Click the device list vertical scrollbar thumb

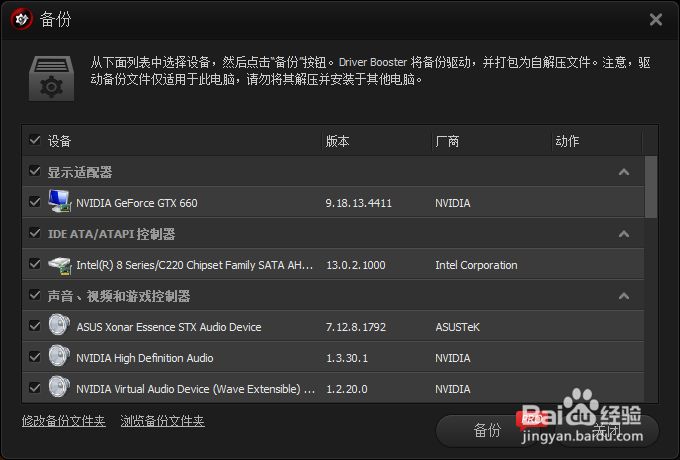(x=651, y=187)
